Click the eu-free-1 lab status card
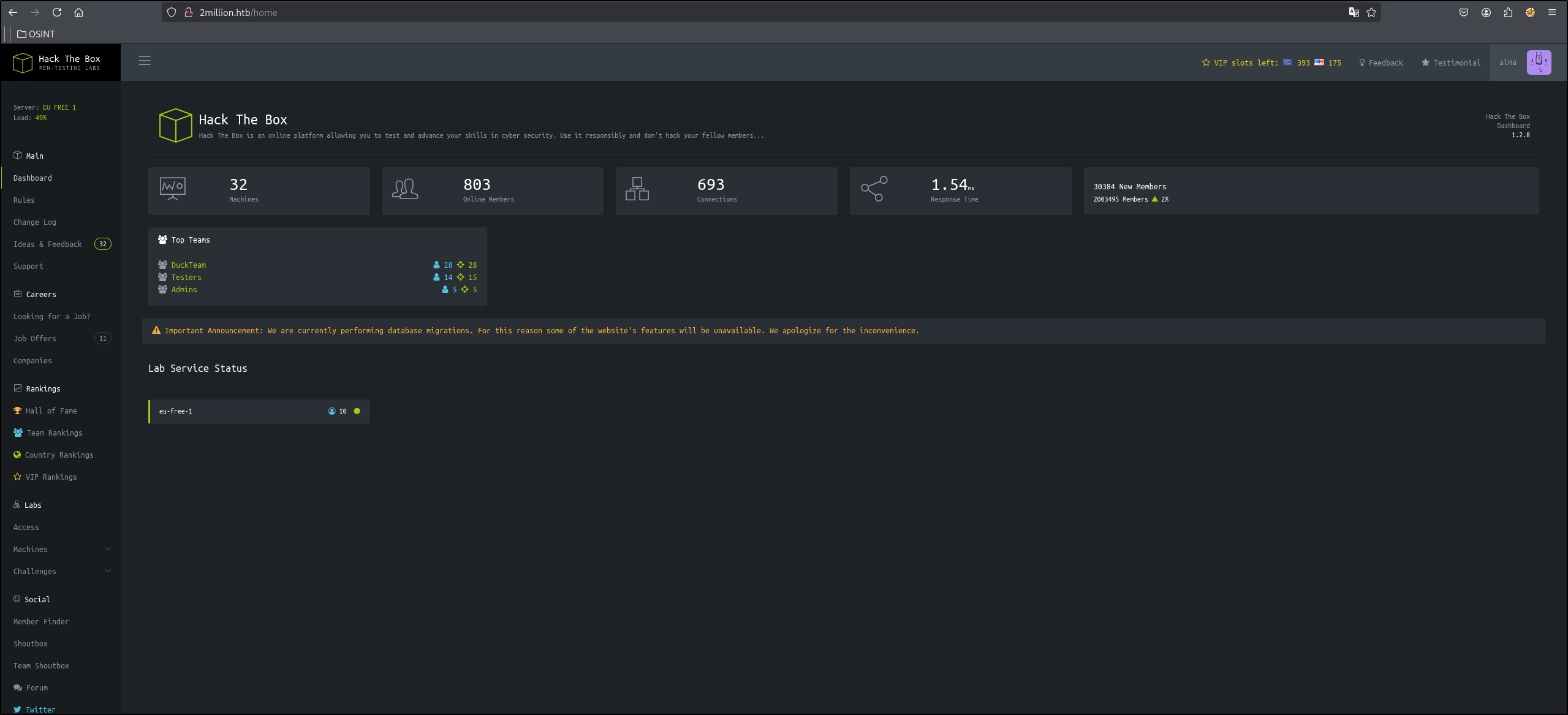The image size is (1568, 715). coord(259,411)
